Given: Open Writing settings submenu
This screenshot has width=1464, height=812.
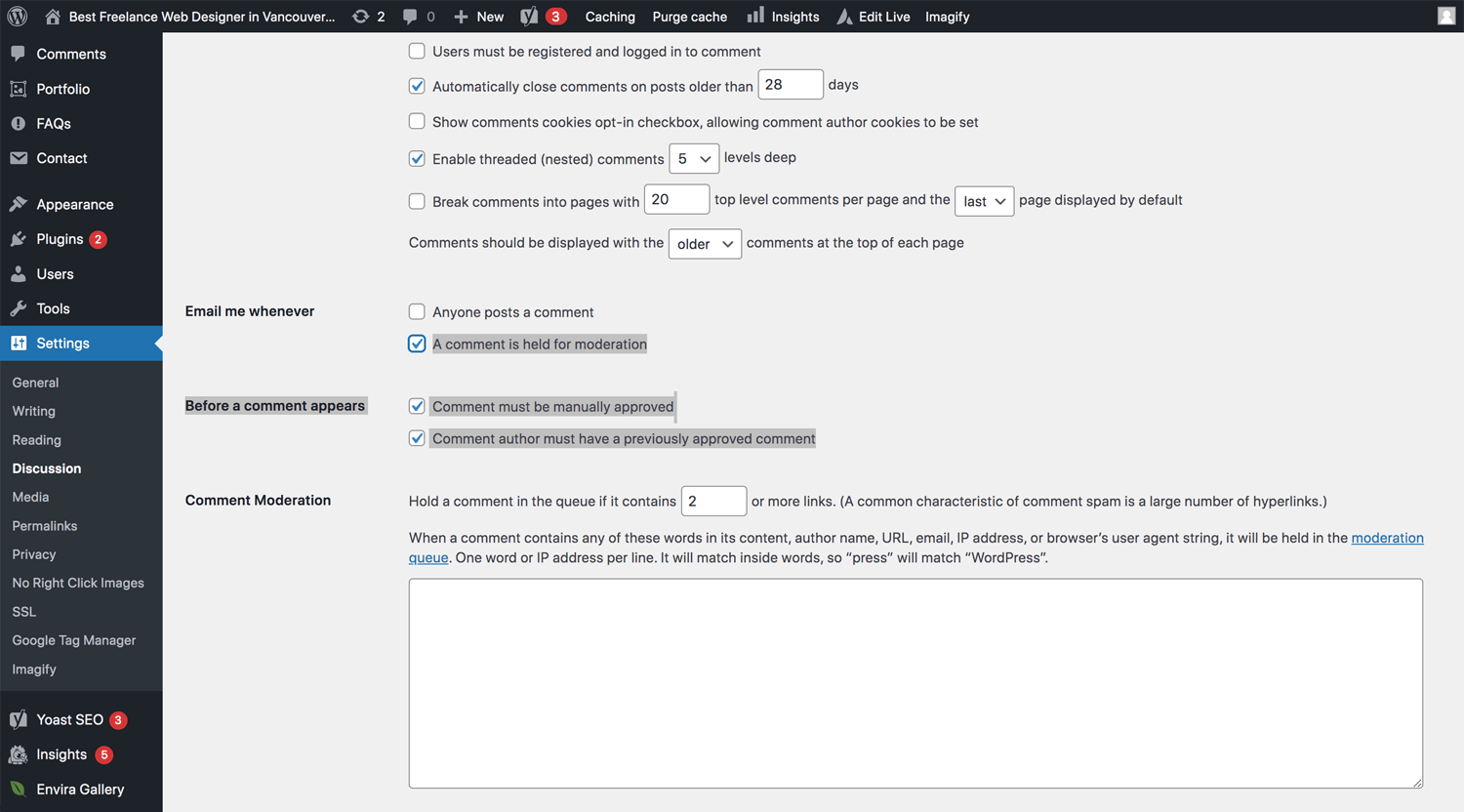Looking at the screenshot, I should pyautogui.click(x=34, y=411).
